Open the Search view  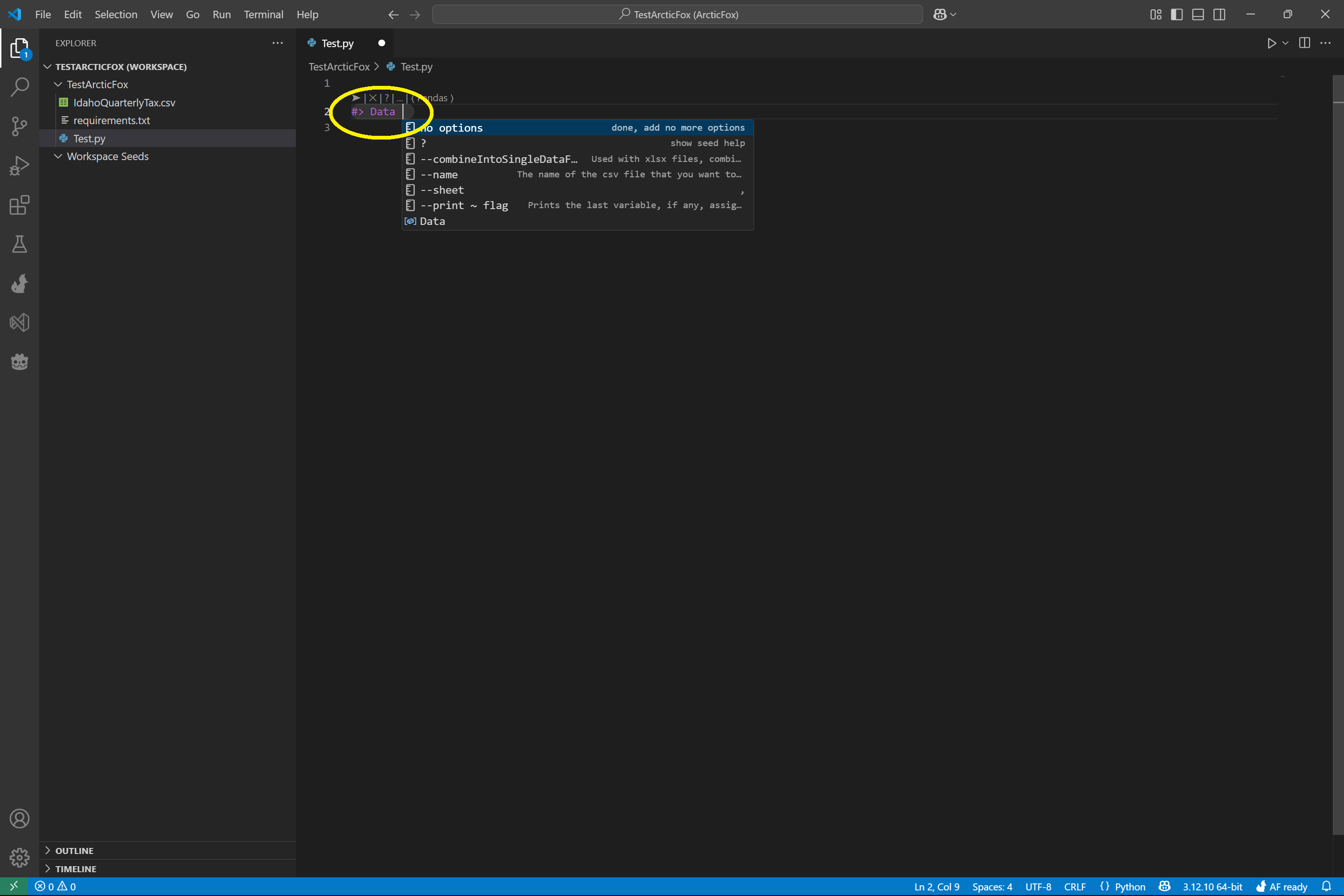[20, 87]
